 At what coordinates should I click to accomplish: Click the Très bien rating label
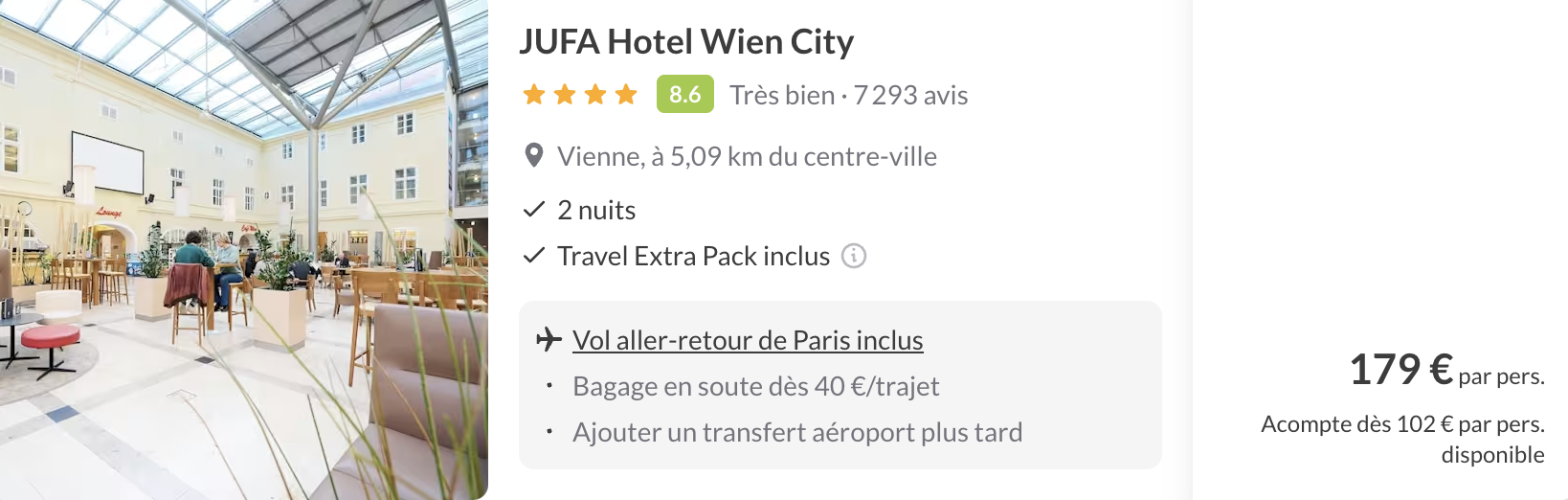pyautogui.click(x=781, y=95)
